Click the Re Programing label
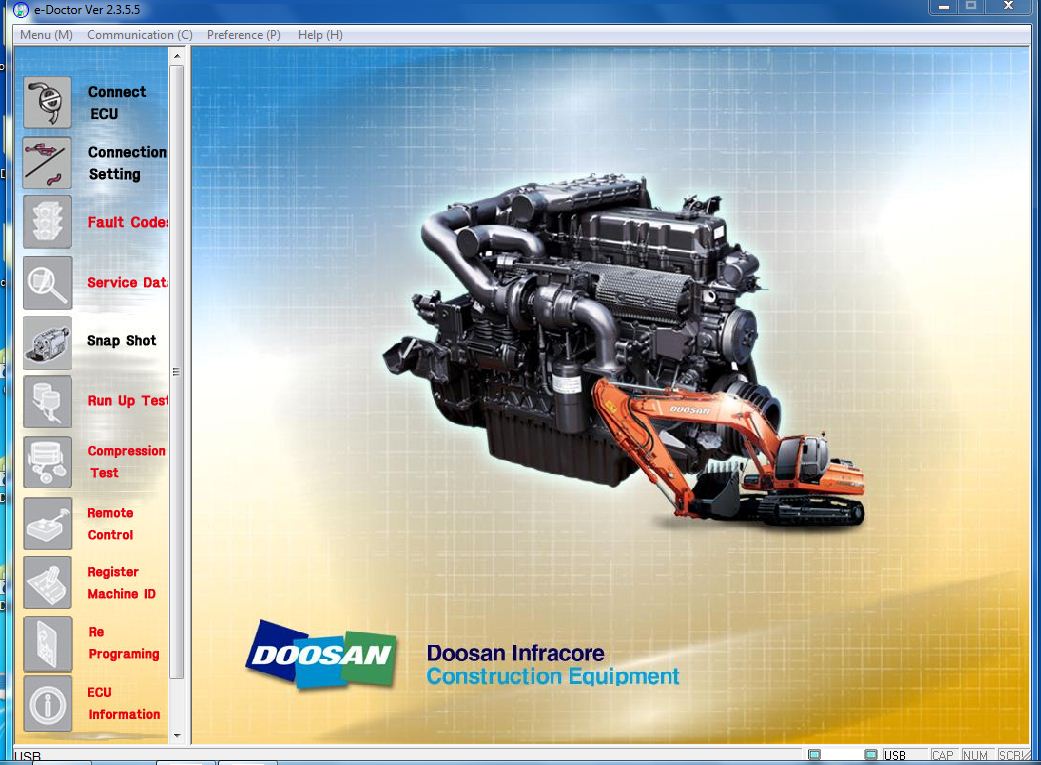The width and height of the screenshot is (1041, 765). [123, 643]
